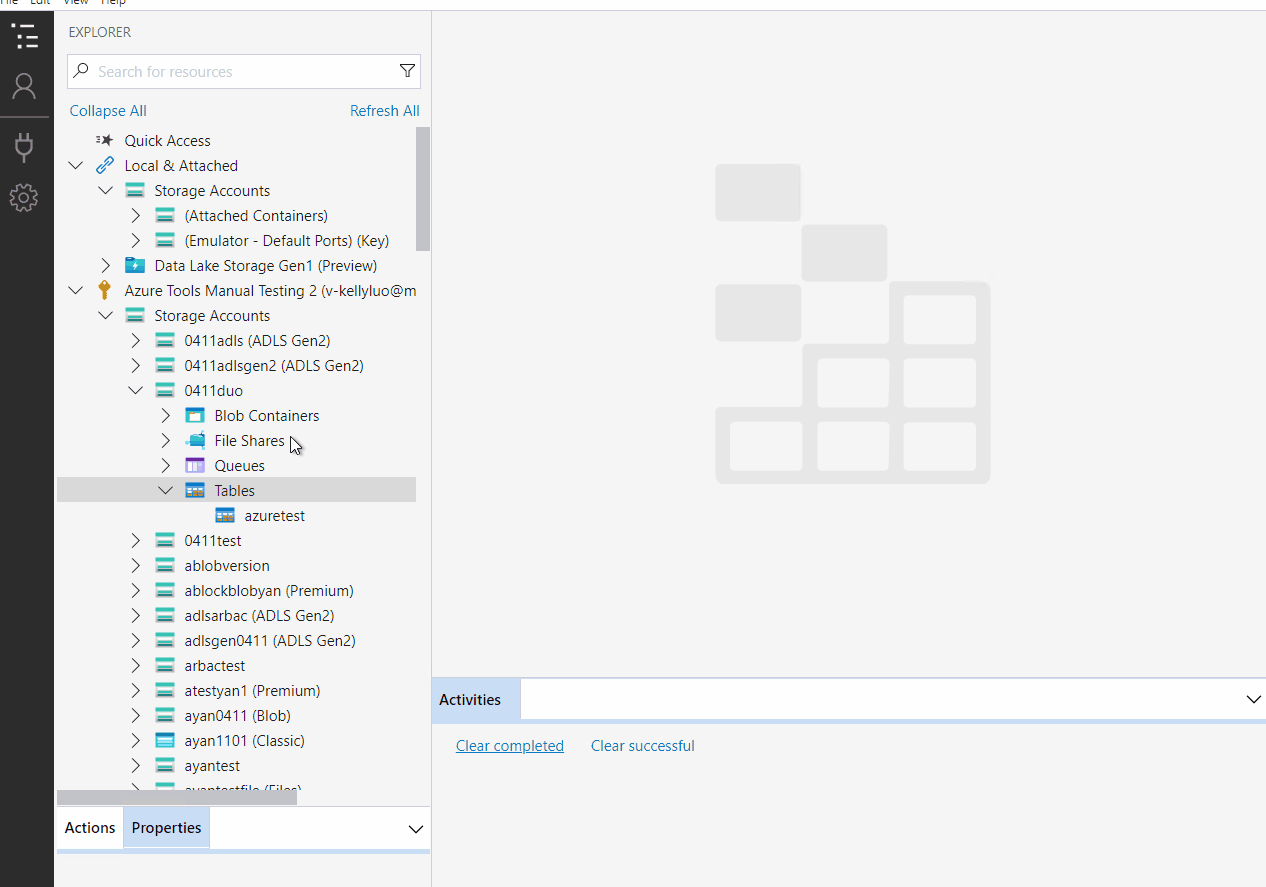Open the Account Management icon

point(25,87)
